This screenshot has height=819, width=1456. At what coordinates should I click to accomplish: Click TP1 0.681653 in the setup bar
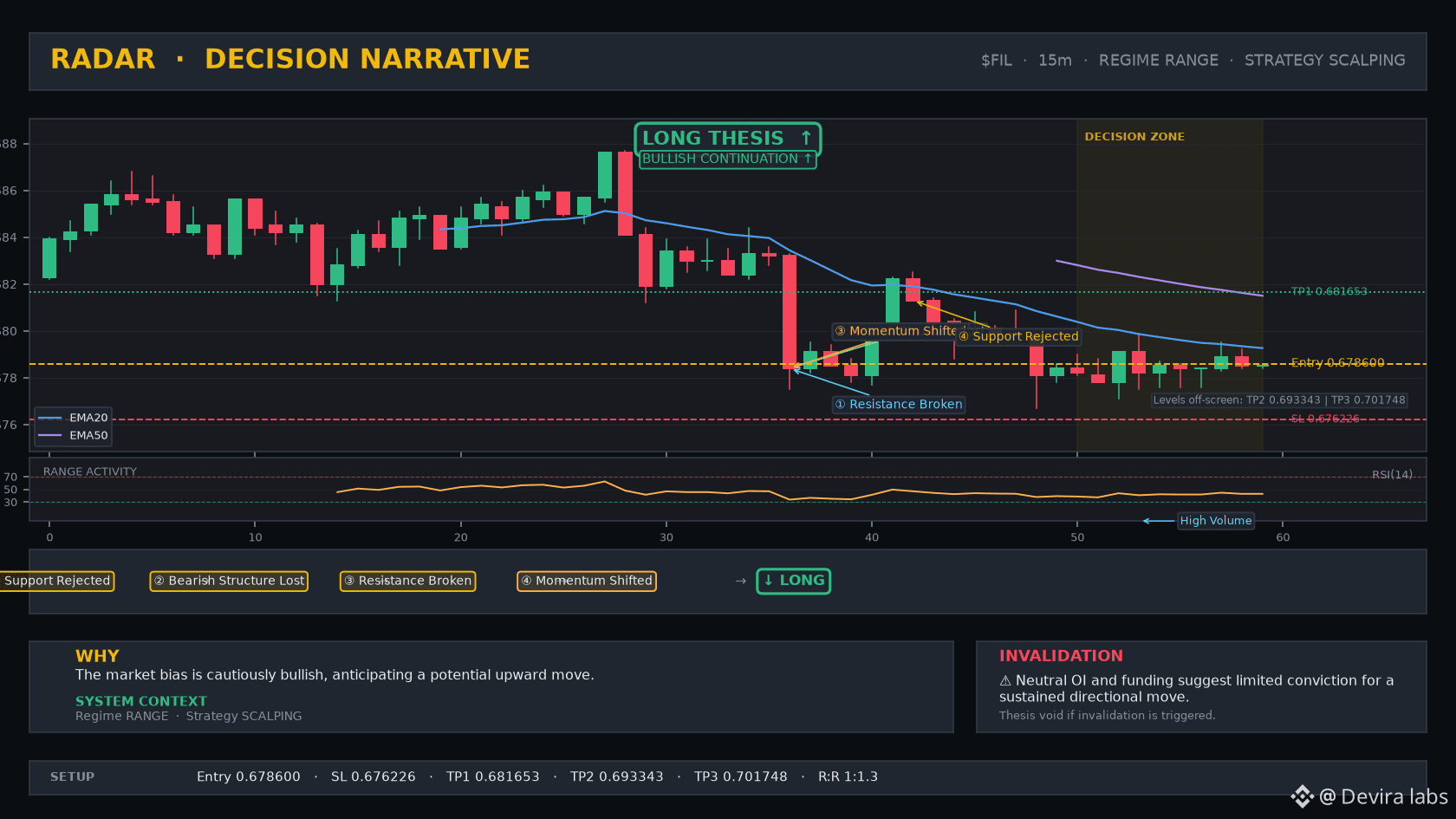(493, 777)
